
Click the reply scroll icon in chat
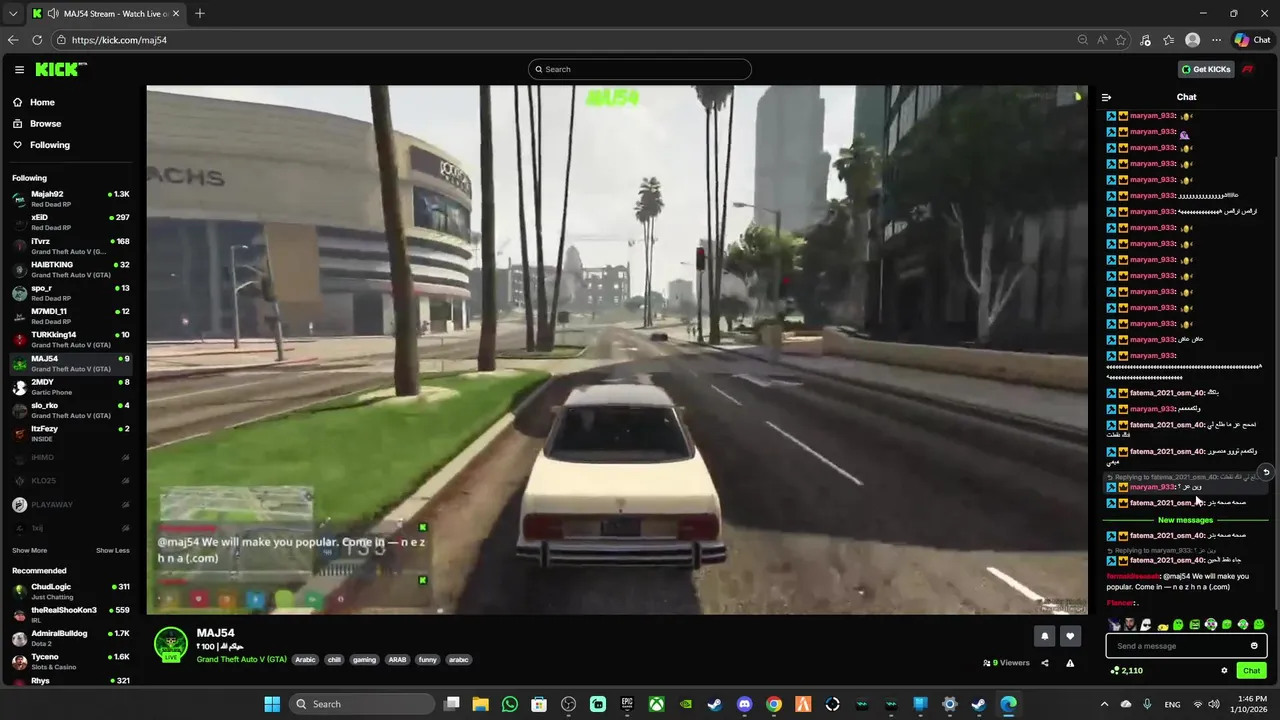[x=1266, y=472]
